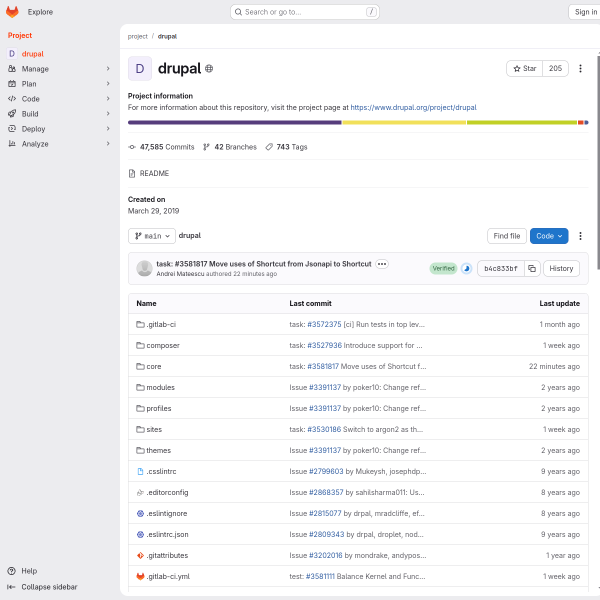Select Explore in the top bar
Screen dimensions: 600x600
[41, 12]
